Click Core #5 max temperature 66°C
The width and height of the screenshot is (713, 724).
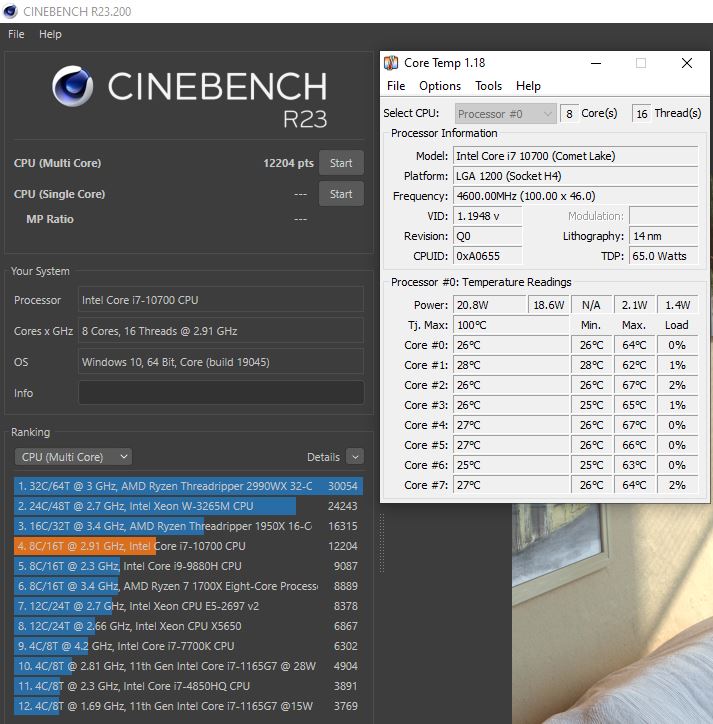634,445
